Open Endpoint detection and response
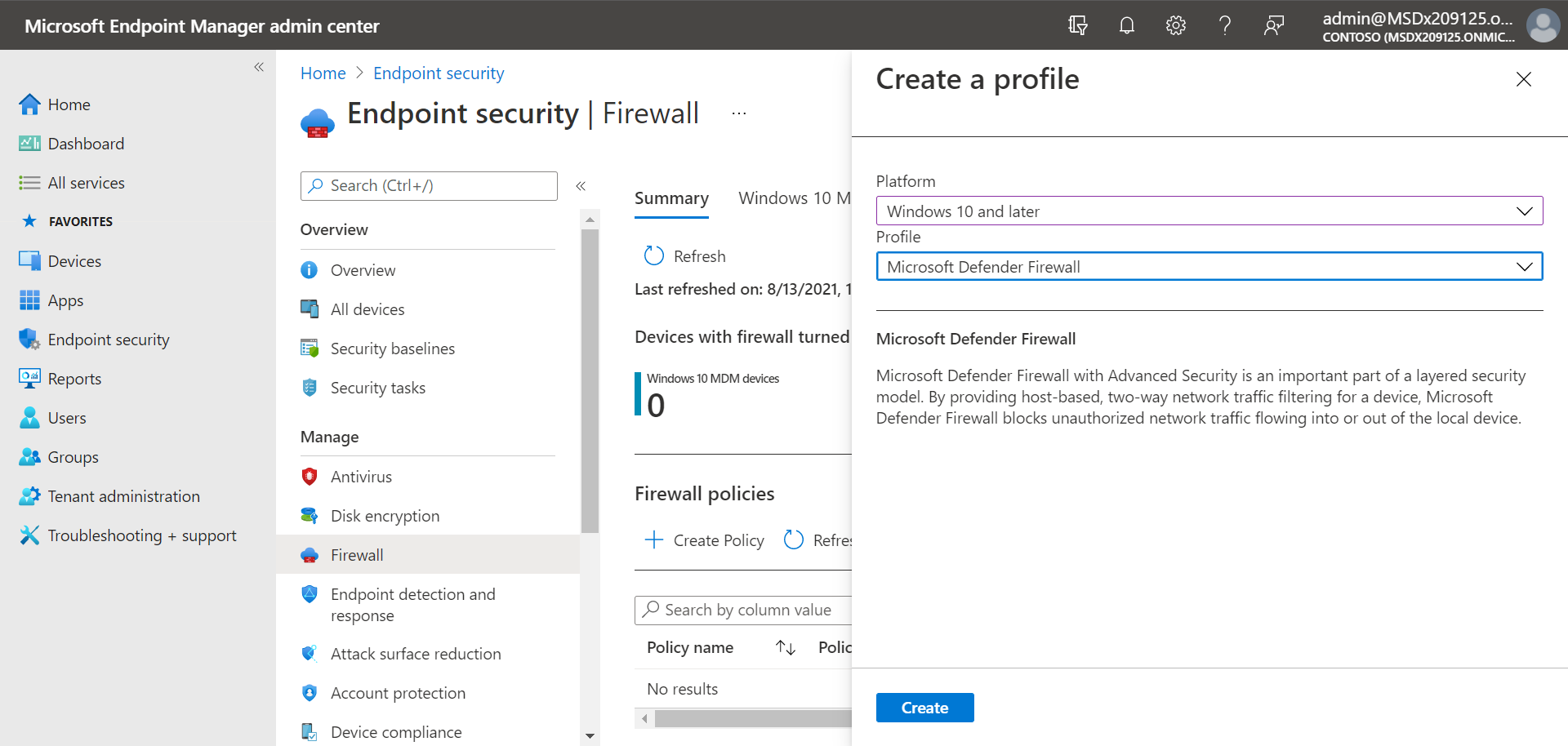The width and height of the screenshot is (1568, 746). tap(412, 604)
